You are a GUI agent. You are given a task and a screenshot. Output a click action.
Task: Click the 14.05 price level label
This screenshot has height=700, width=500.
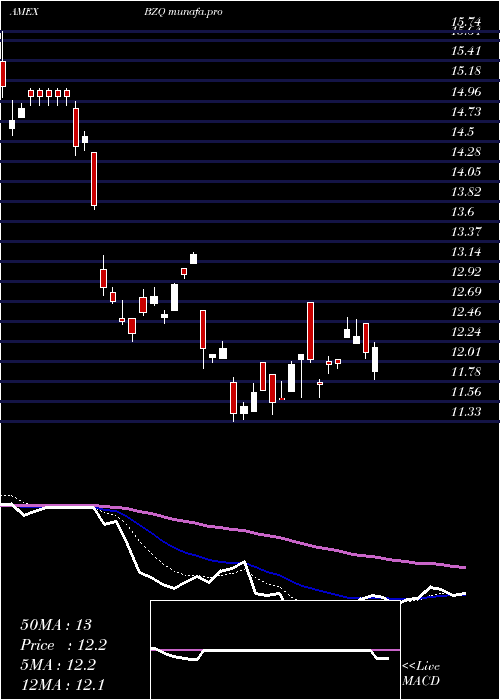coord(466,172)
